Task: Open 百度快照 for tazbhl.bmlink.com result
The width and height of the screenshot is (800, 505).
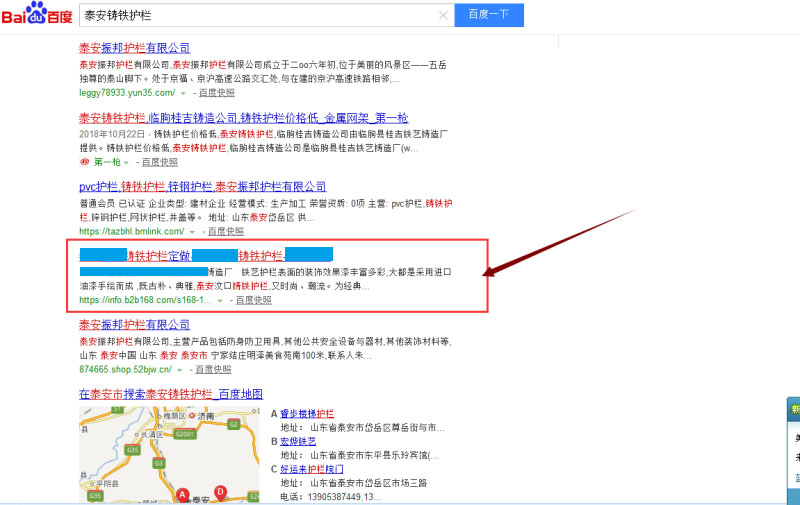Action: click(x=226, y=232)
